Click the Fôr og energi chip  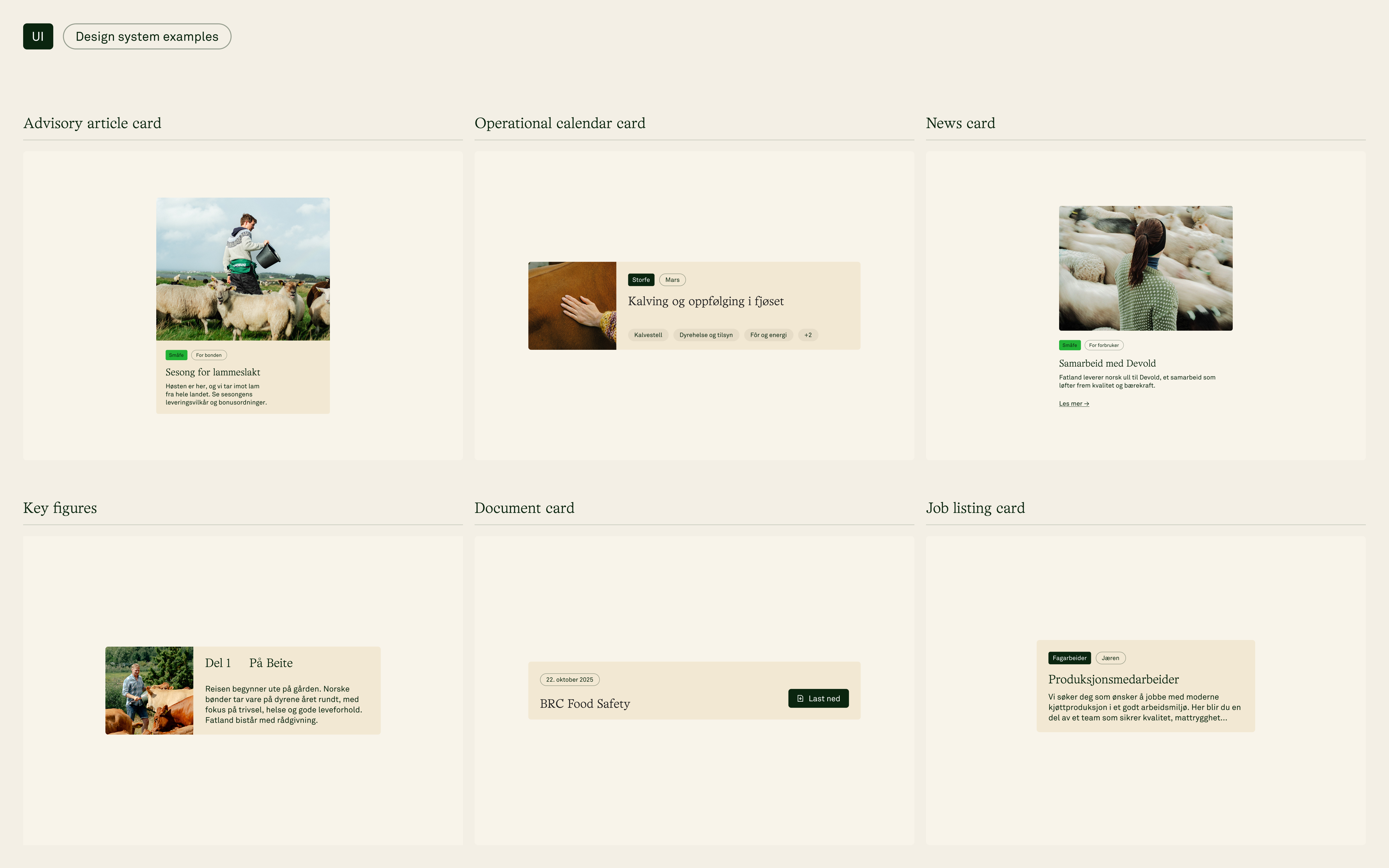pos(768,335)
